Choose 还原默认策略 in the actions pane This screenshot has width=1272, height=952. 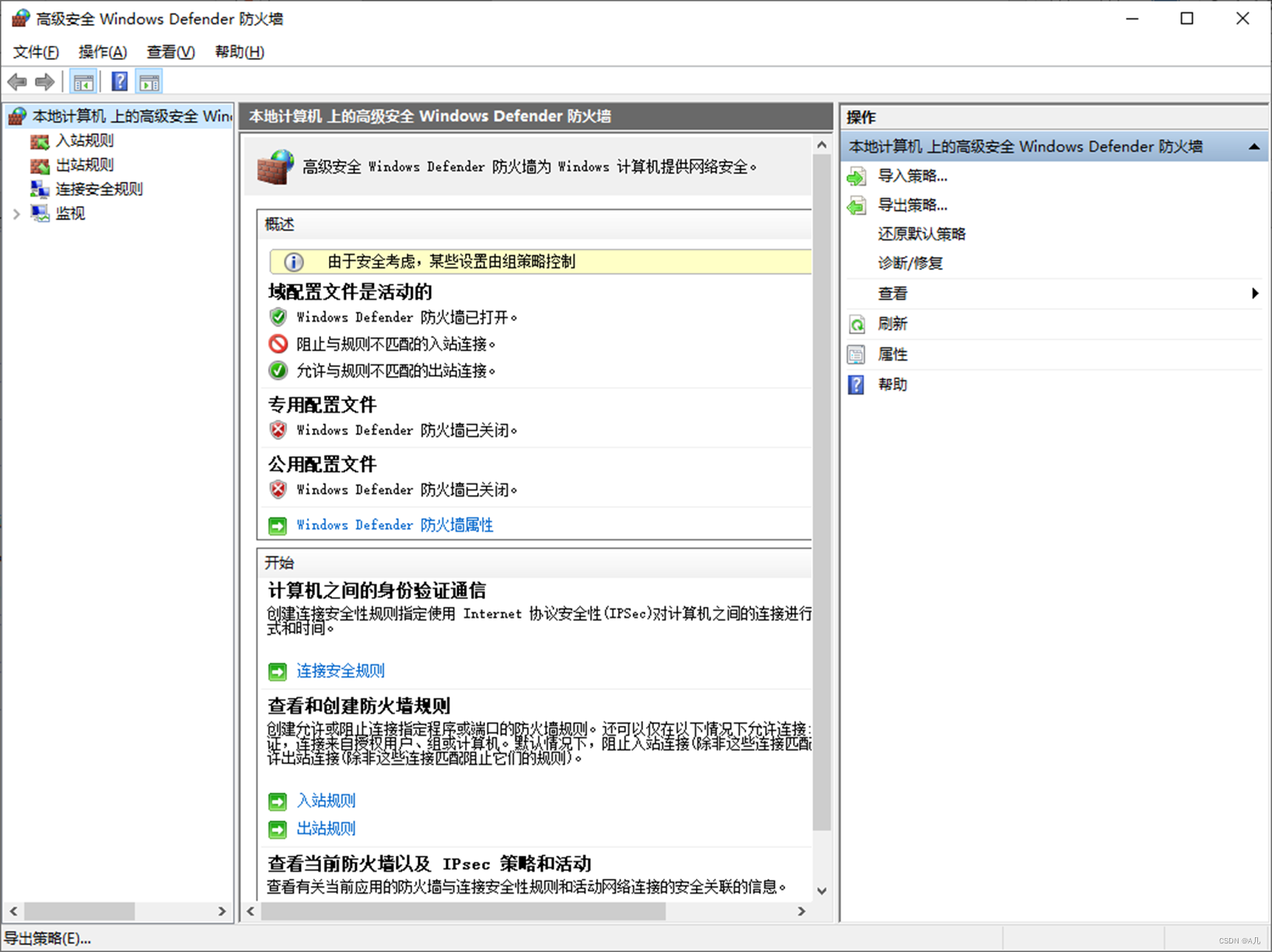tap(921, 234)
